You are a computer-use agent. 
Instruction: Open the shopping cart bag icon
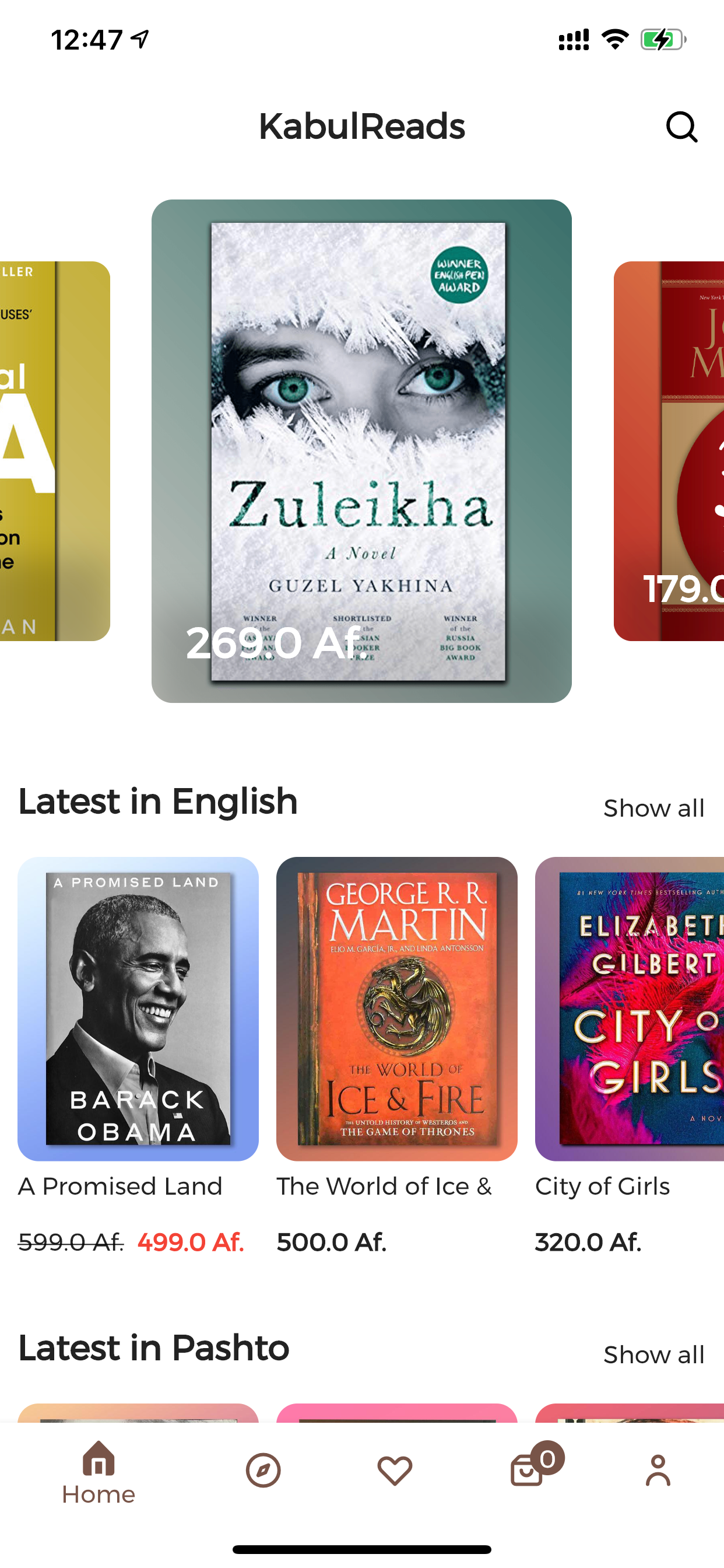527,1471
